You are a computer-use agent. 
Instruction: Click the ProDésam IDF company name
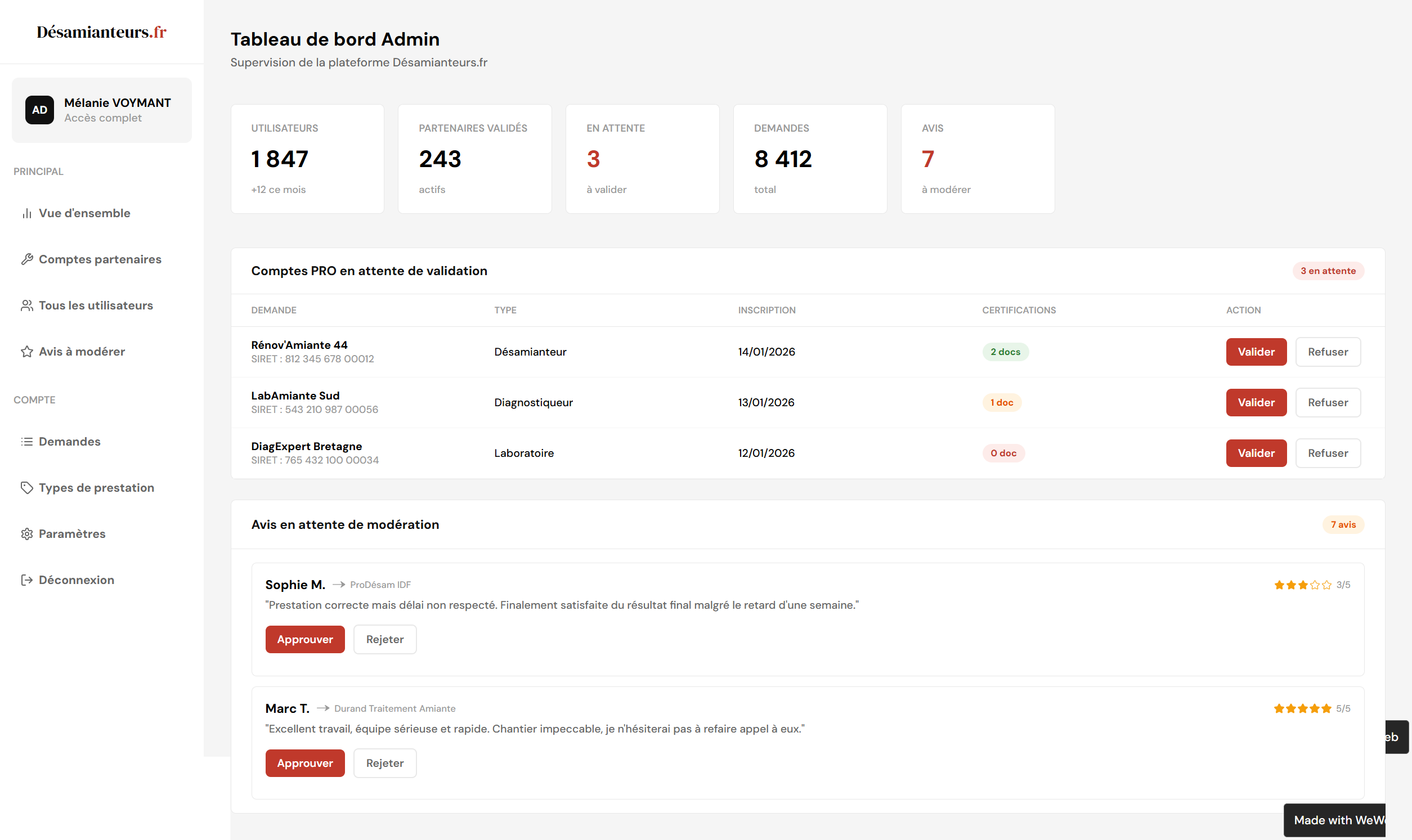tap(380, 585)
